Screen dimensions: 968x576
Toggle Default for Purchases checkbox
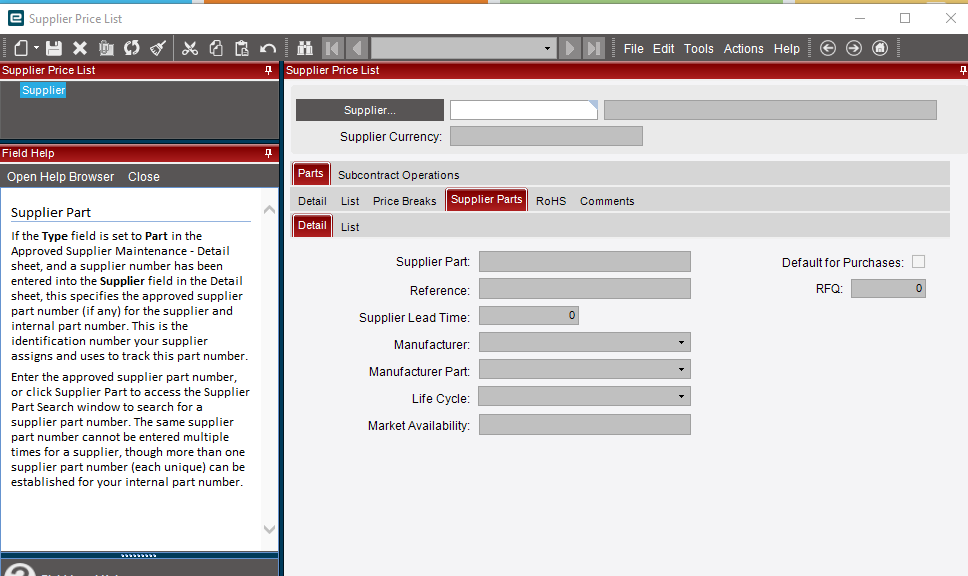click(x=919, y=262)
